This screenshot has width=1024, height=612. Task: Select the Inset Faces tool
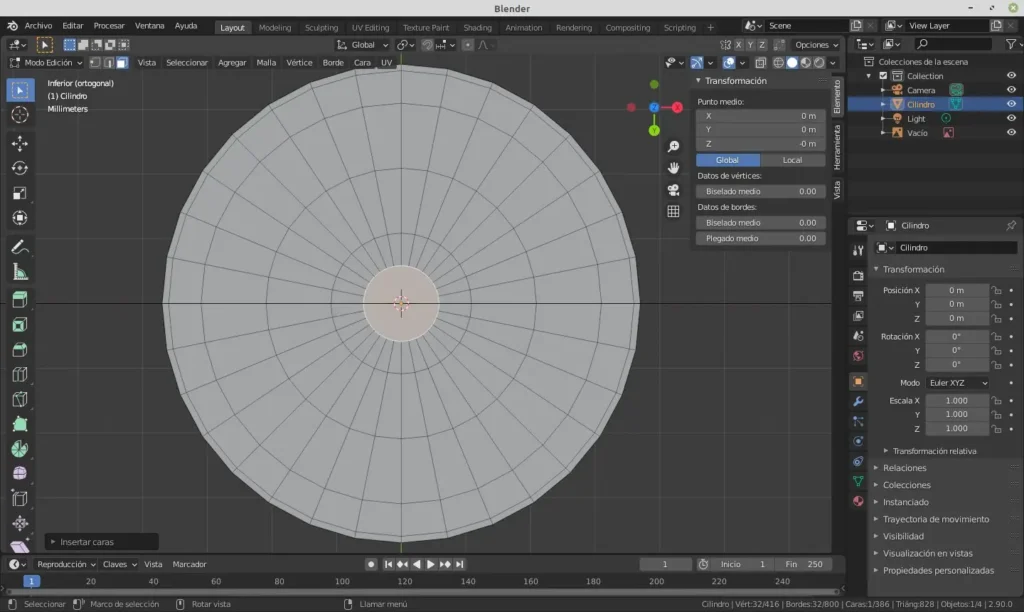click(x=20, y=325)
